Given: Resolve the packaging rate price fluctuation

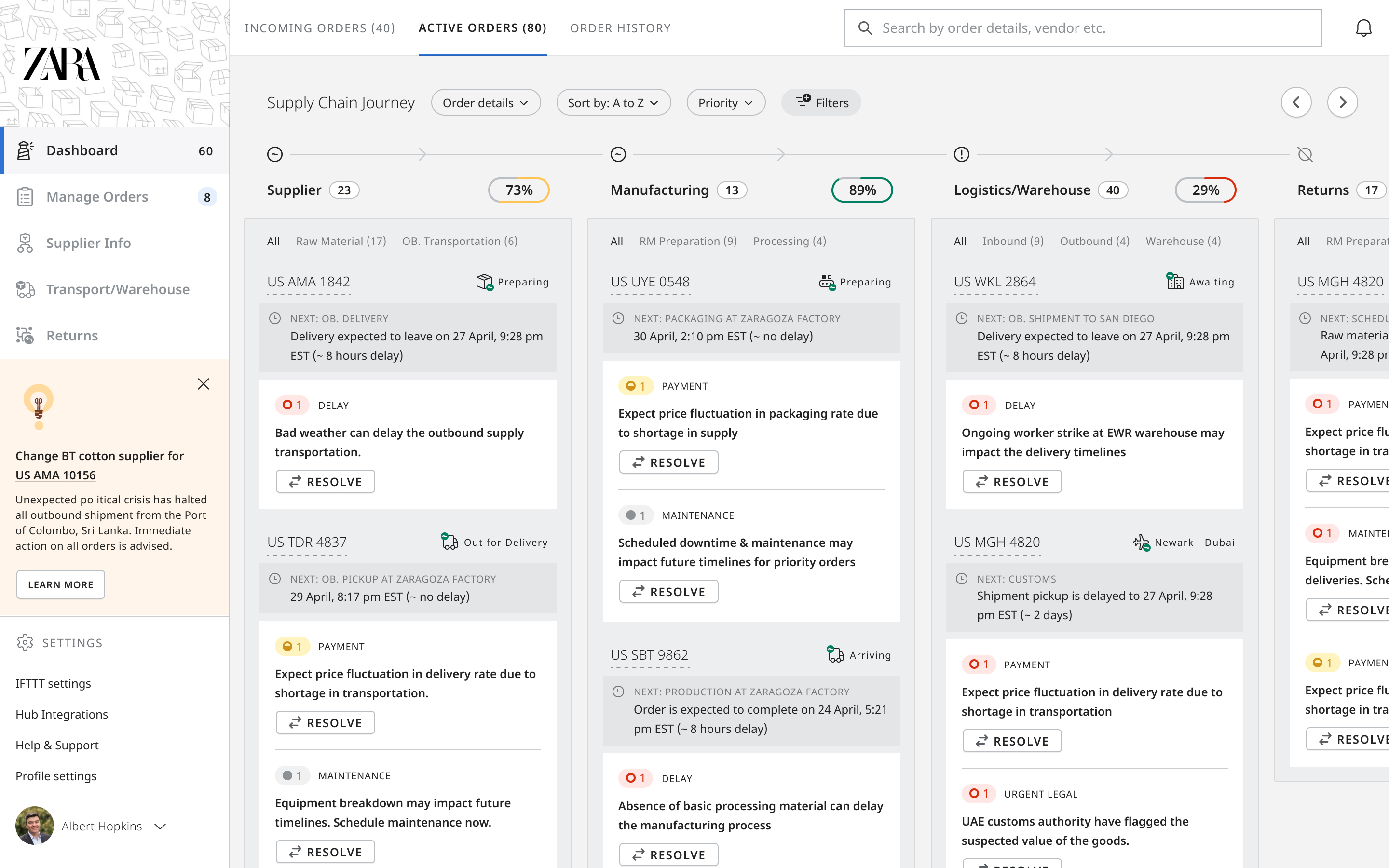Looking at the screenshot, I should 668,462.
